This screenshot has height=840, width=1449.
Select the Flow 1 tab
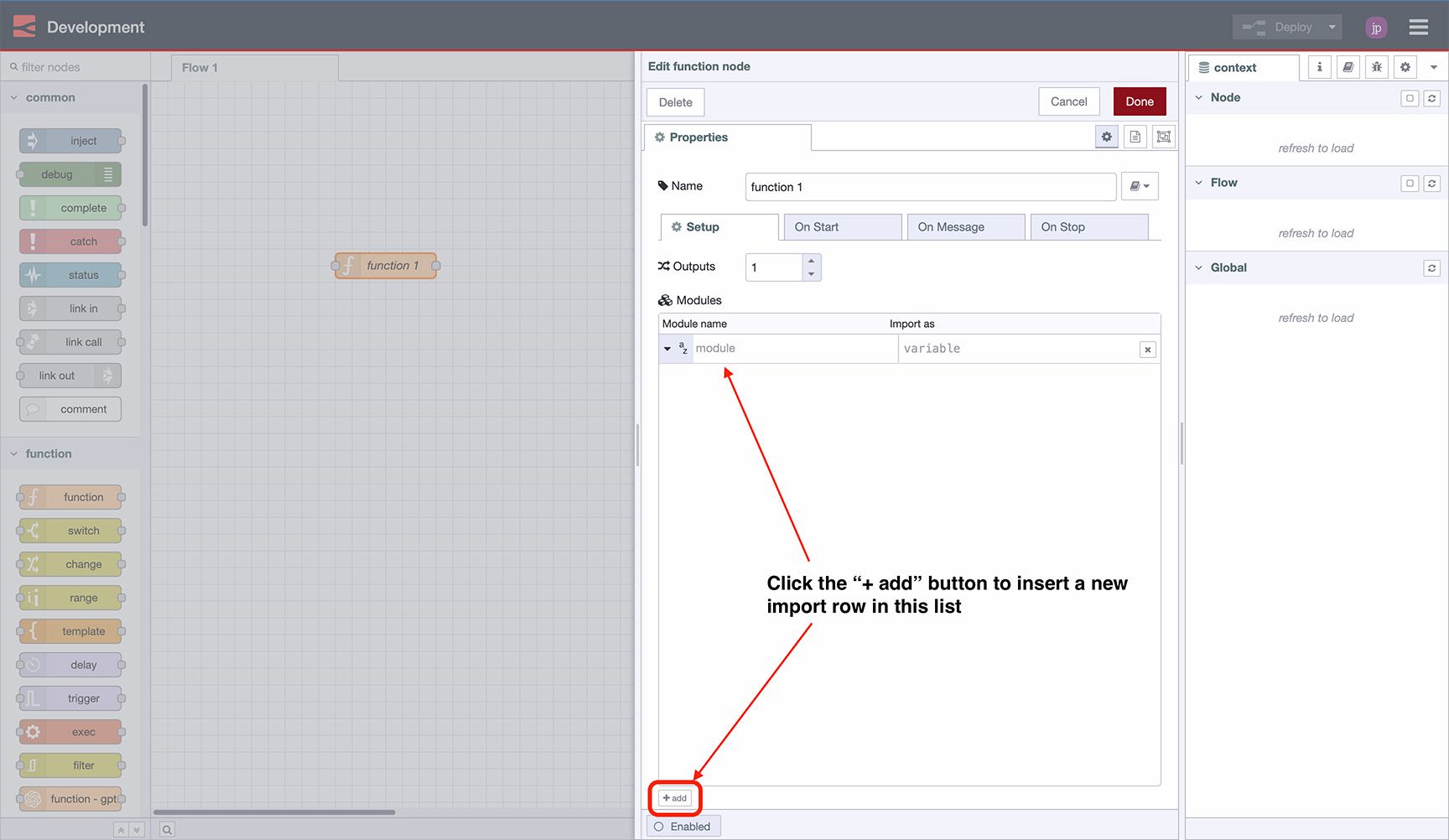click(x=200, y=67)
